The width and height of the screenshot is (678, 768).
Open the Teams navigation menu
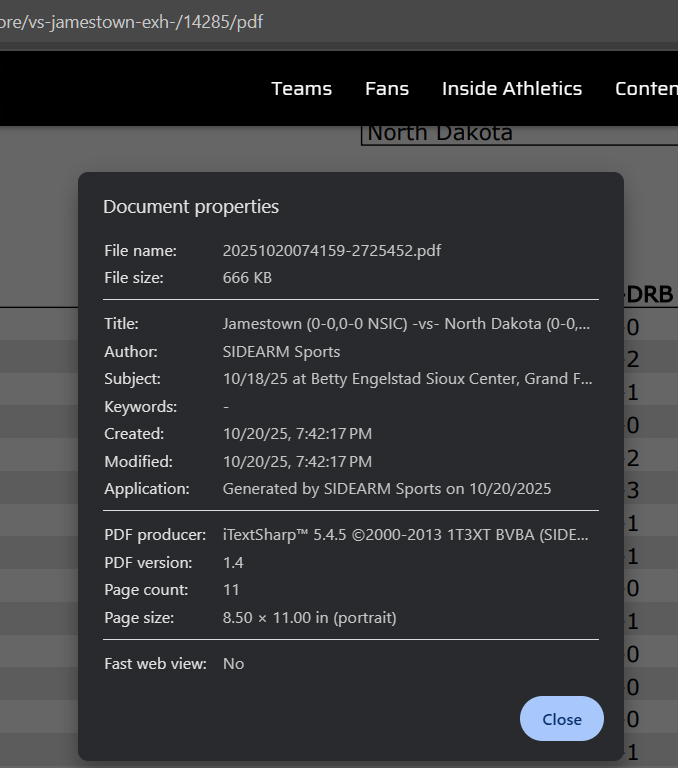coord(301,89)
